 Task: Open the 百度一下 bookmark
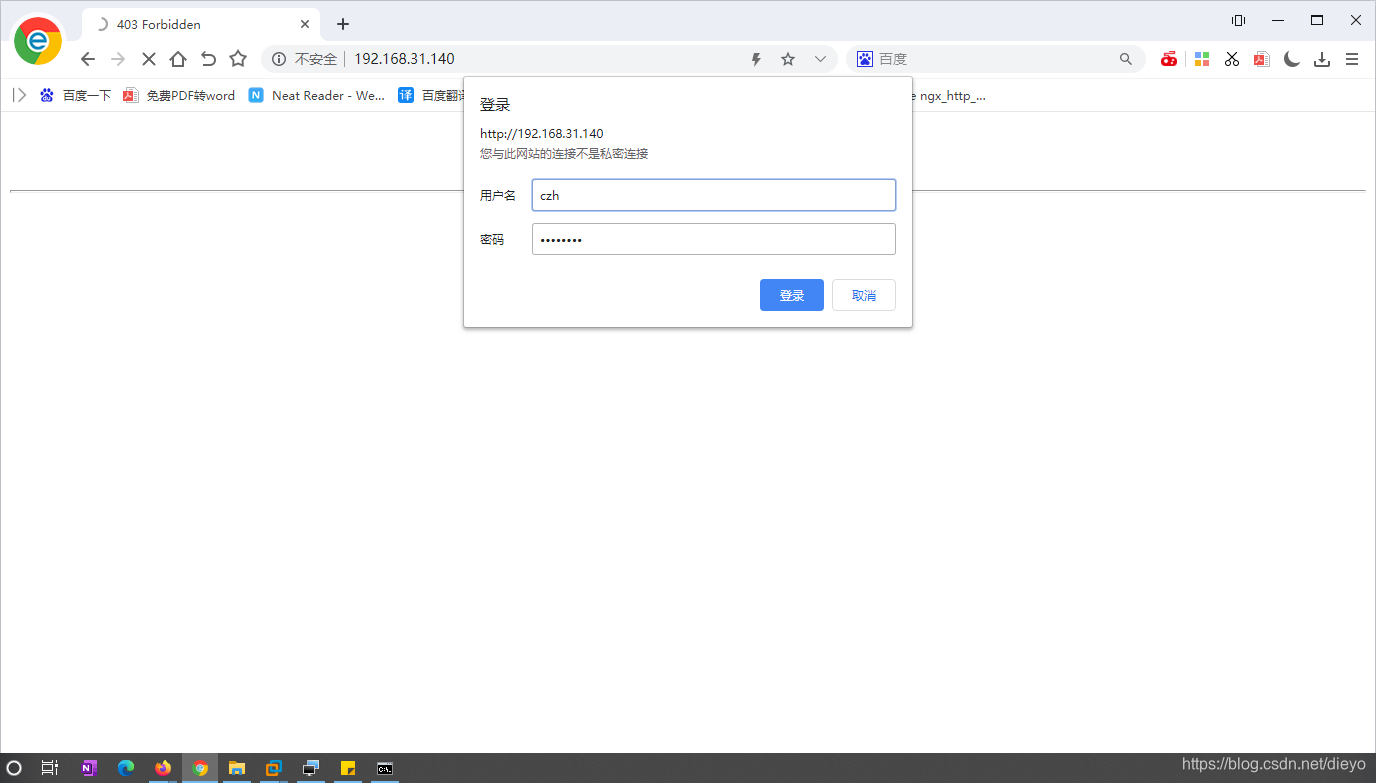coord(75,95)
